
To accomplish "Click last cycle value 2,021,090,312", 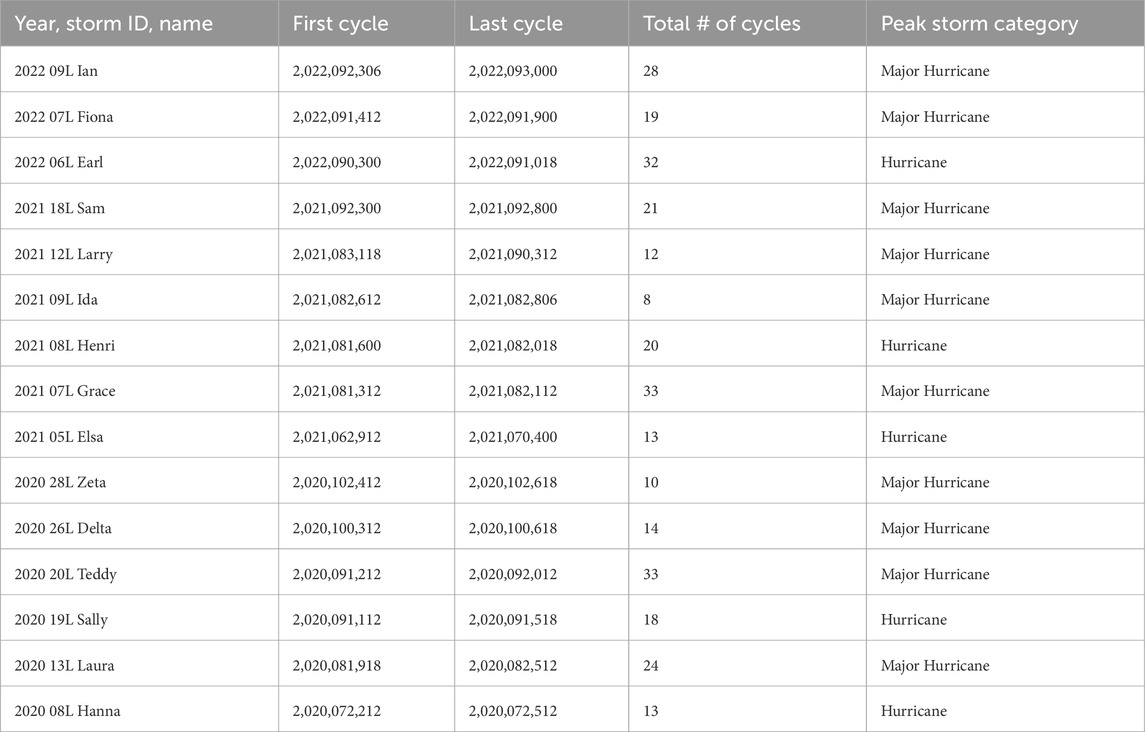I will pyautogui.click(x=513, y=254).
